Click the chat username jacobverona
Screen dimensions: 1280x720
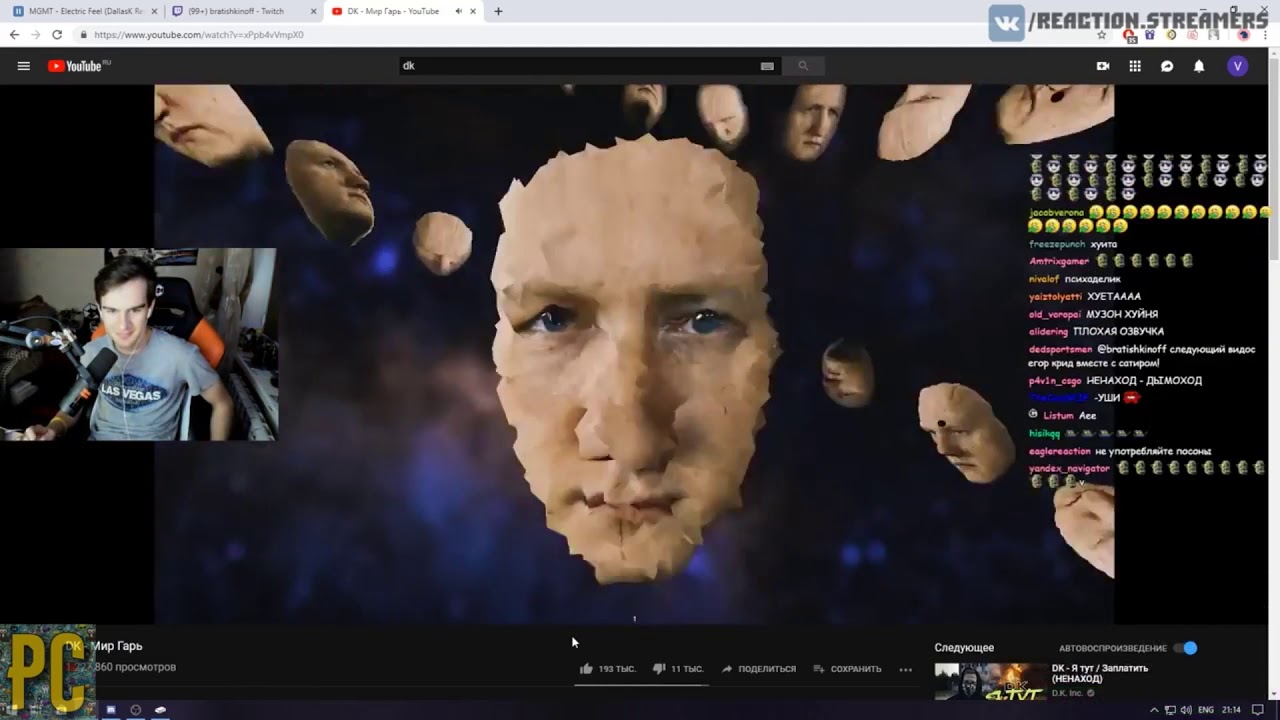(x=1056, y=213)
